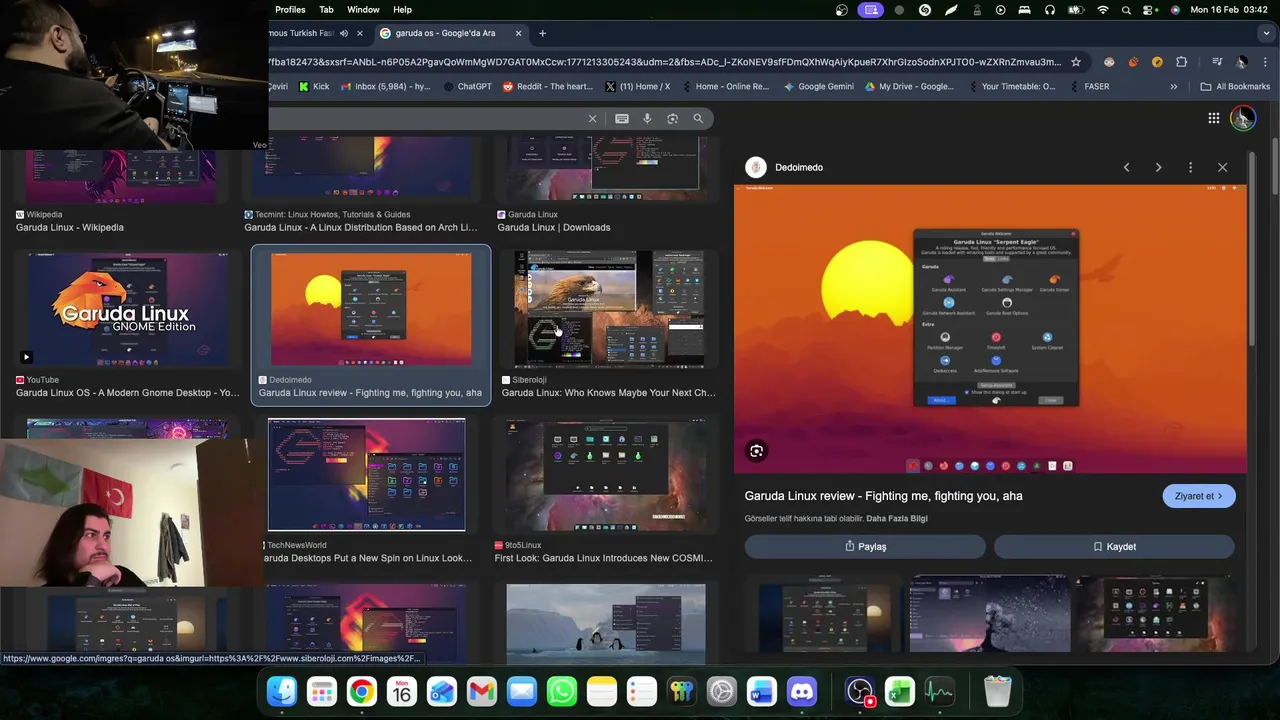Open Chrome extensions puzzle icon
This screenshot has height=720, width=1280.
1181,62
